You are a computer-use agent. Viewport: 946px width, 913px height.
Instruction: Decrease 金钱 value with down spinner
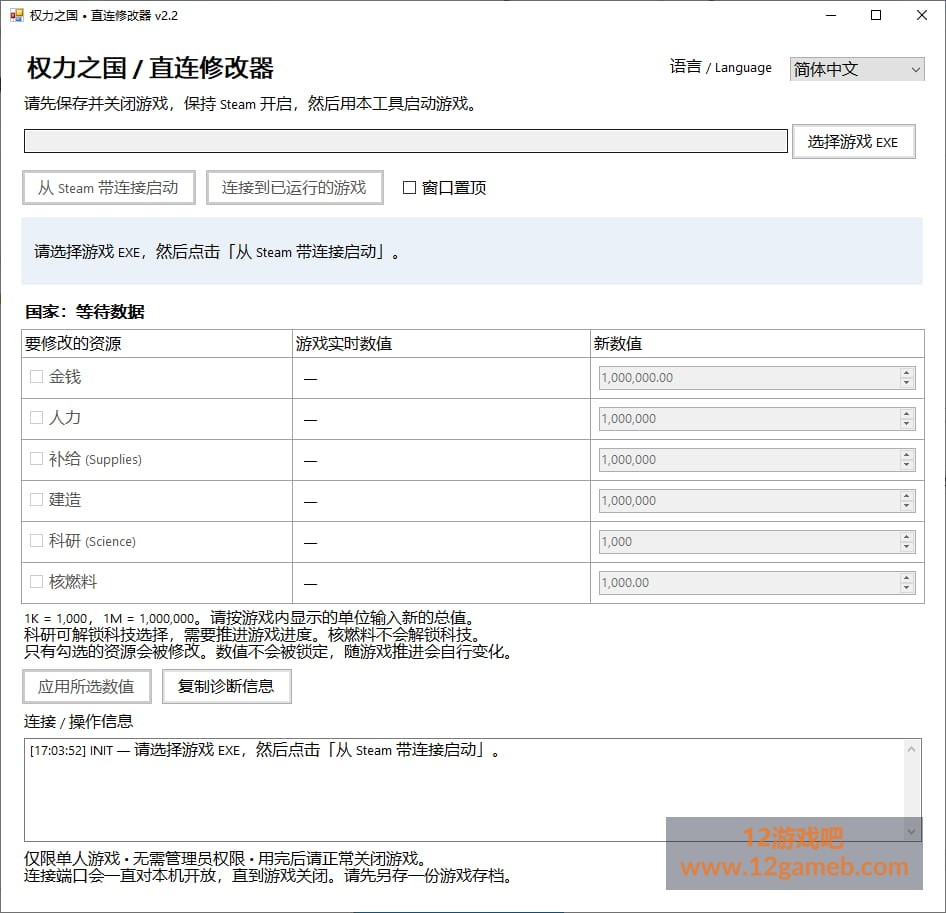[x=906, y=383]
